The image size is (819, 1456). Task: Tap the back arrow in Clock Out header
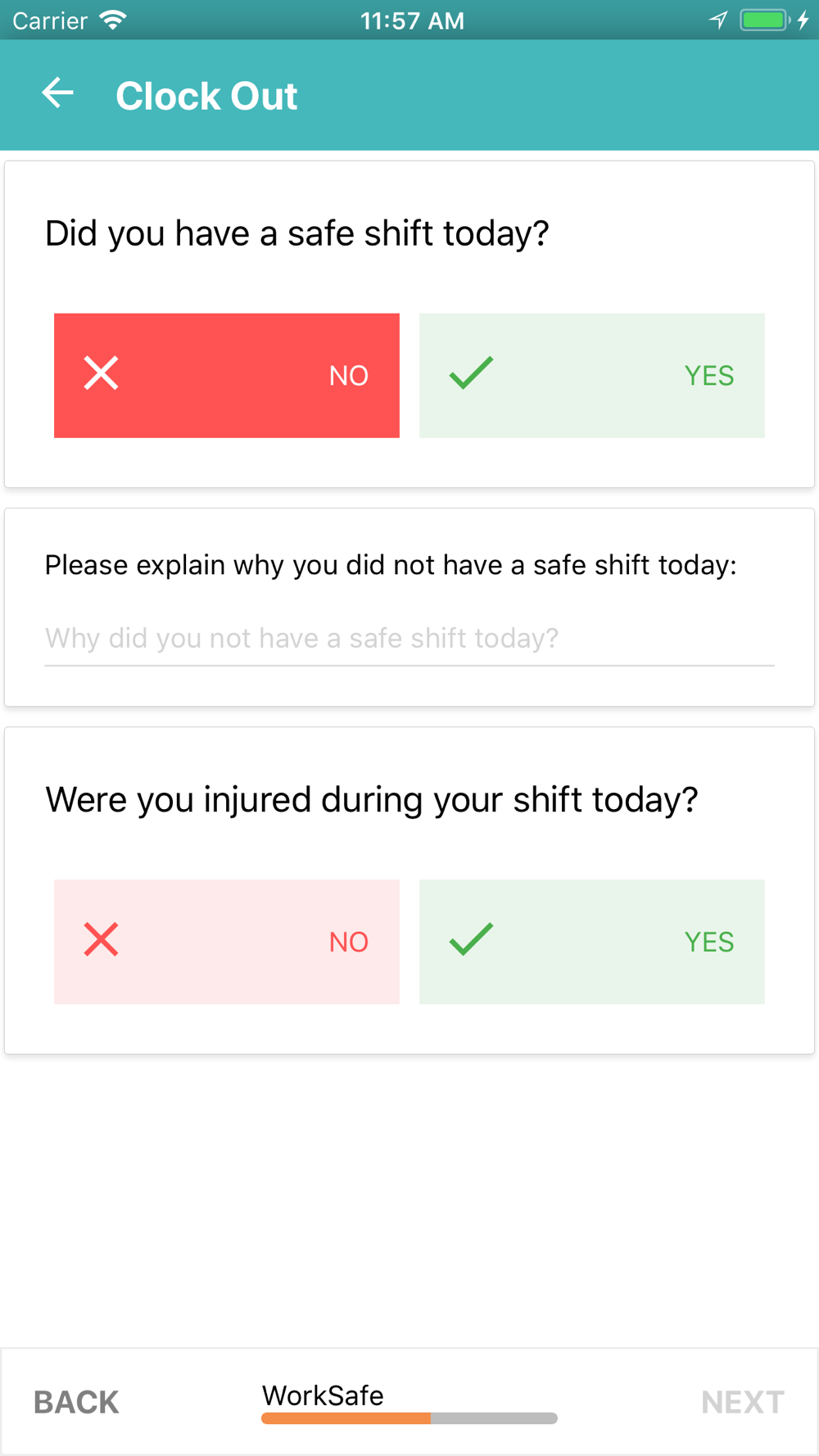(x=57, y=93)
